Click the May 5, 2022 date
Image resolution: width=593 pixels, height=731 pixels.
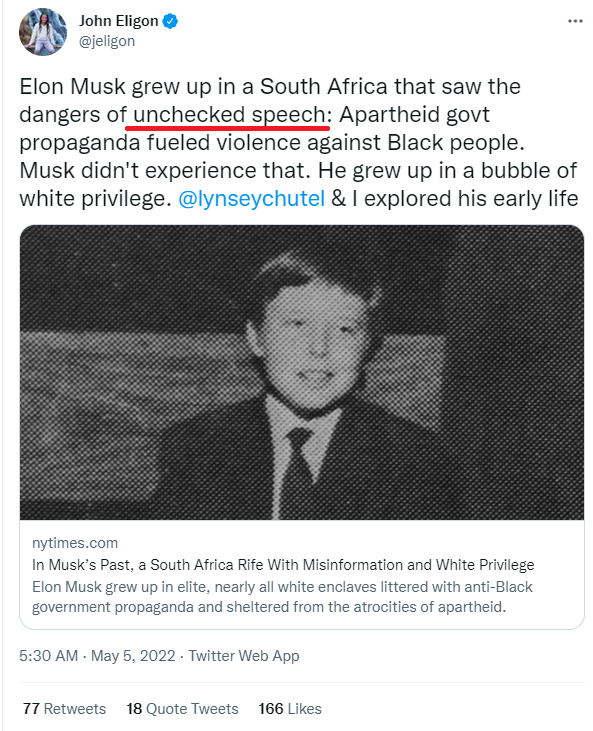(133, 656)
